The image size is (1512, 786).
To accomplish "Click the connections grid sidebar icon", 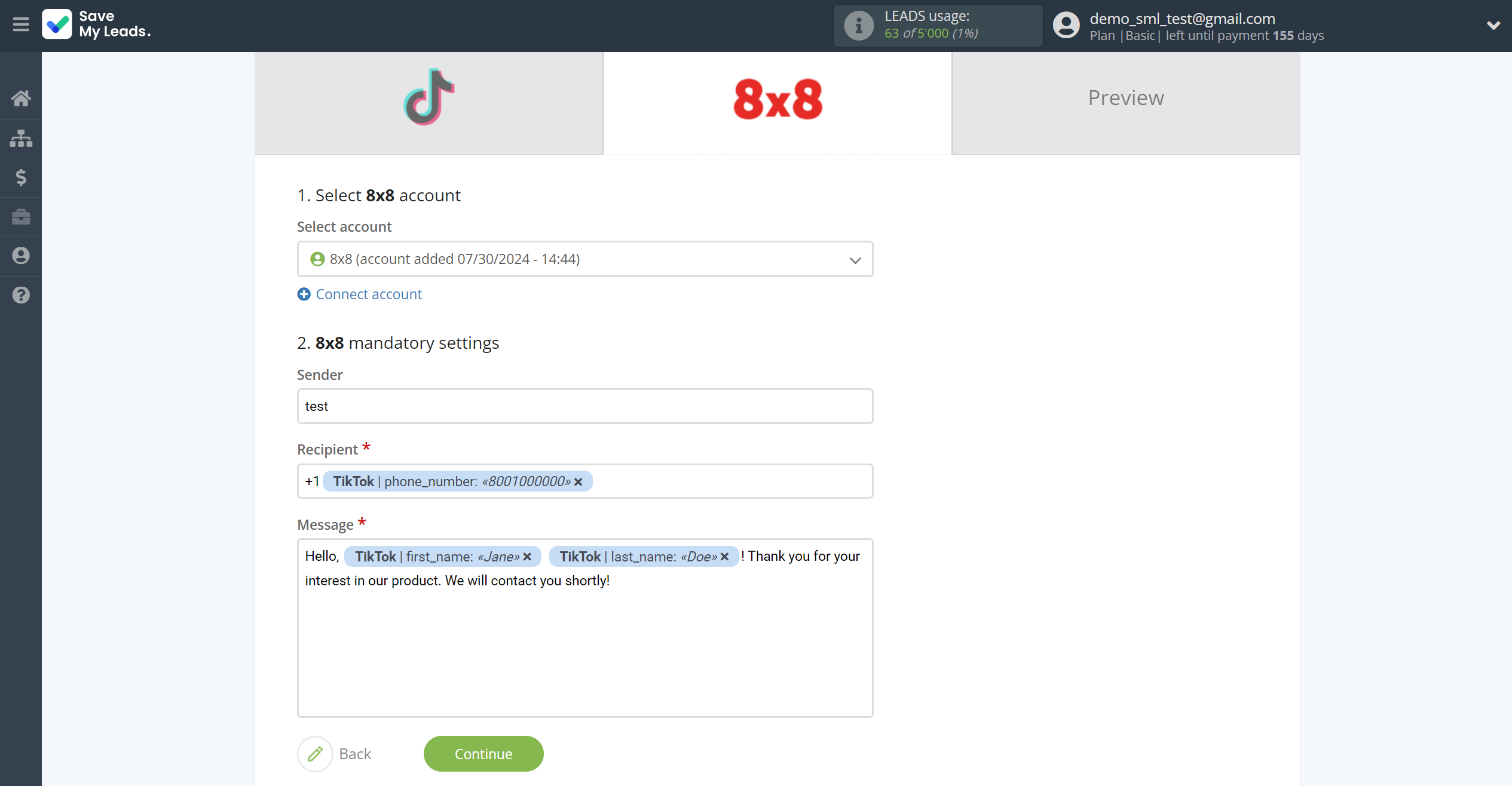I will pos(21,137).
